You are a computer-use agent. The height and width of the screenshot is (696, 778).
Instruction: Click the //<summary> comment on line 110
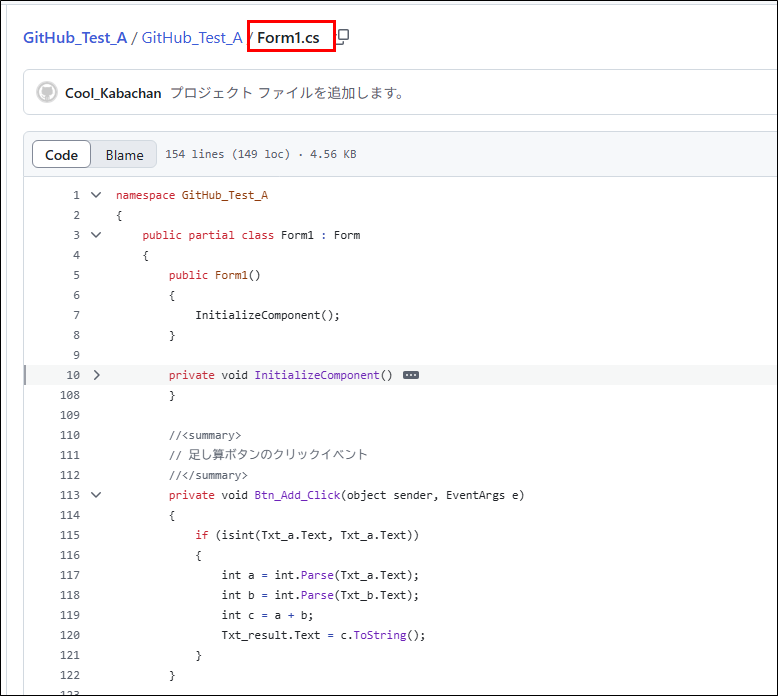click(205, 435)
